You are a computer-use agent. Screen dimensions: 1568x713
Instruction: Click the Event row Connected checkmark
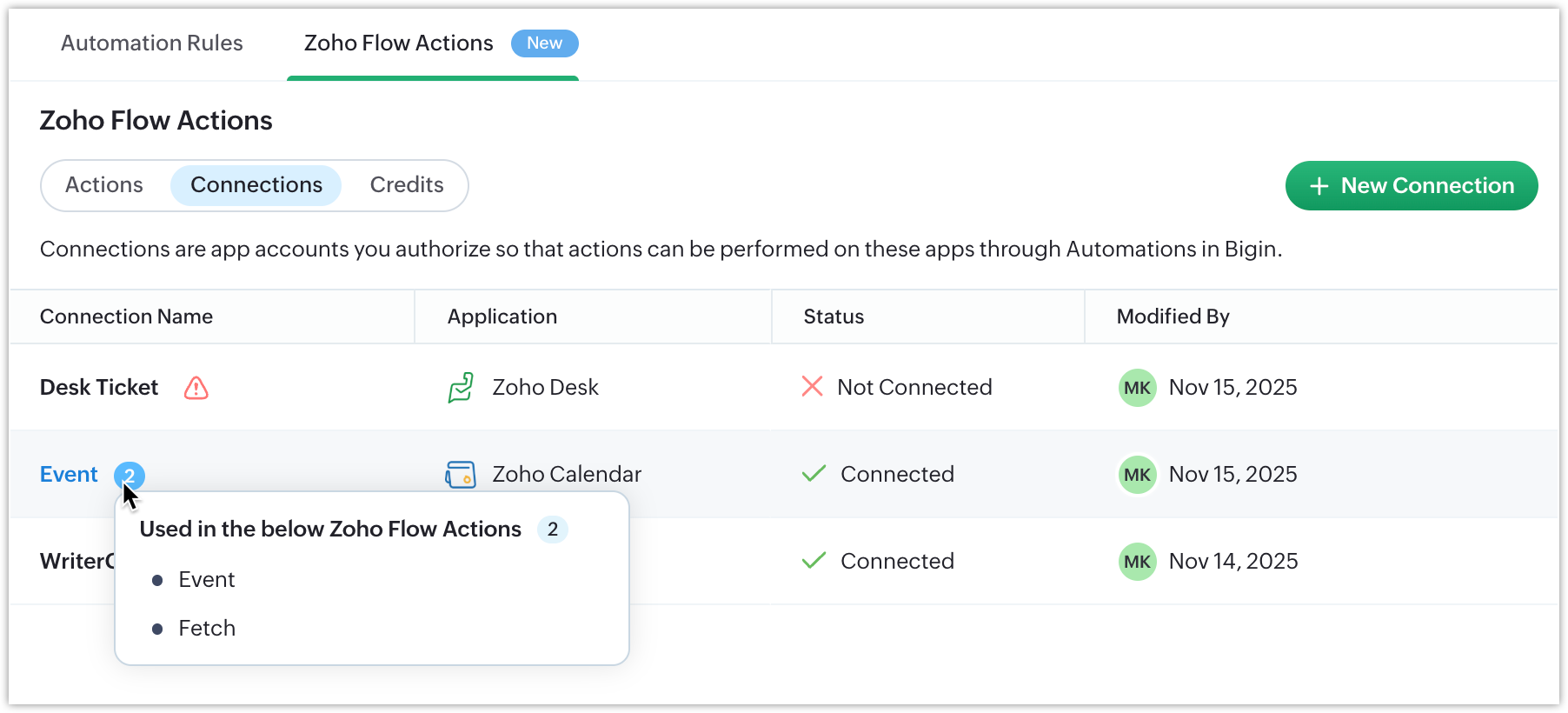814,474
